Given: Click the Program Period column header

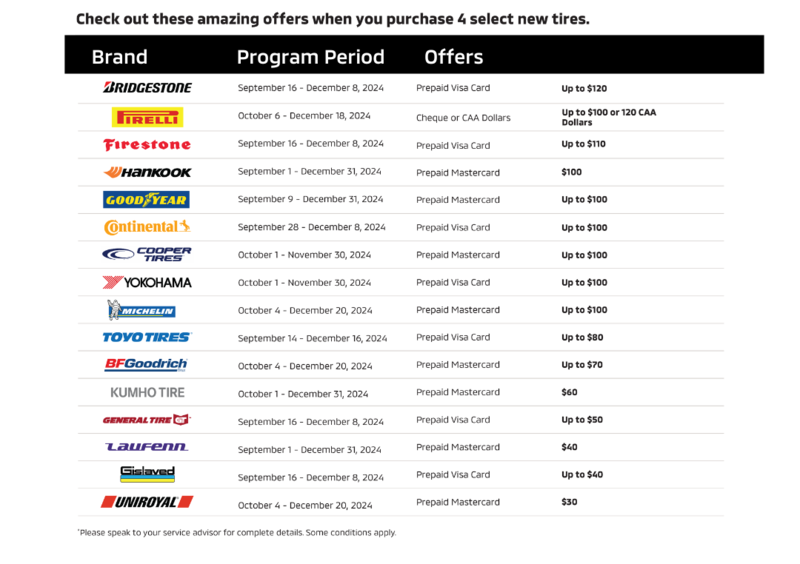Looking at the screenshot, I should (310, 57).
